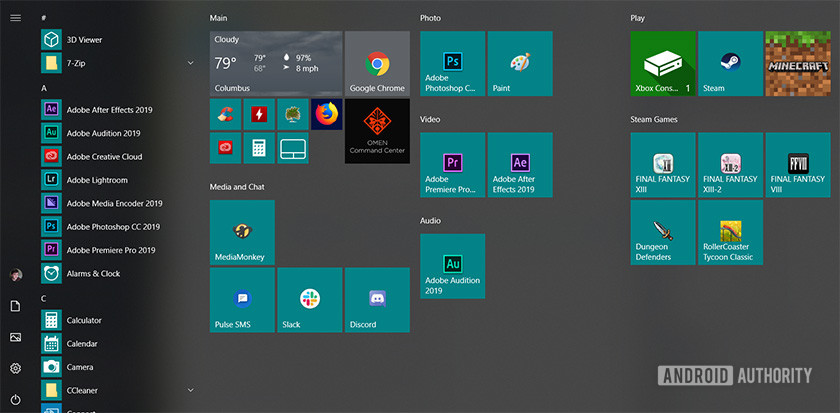Open the MediaMonkey tile

[x=242, y=232]
